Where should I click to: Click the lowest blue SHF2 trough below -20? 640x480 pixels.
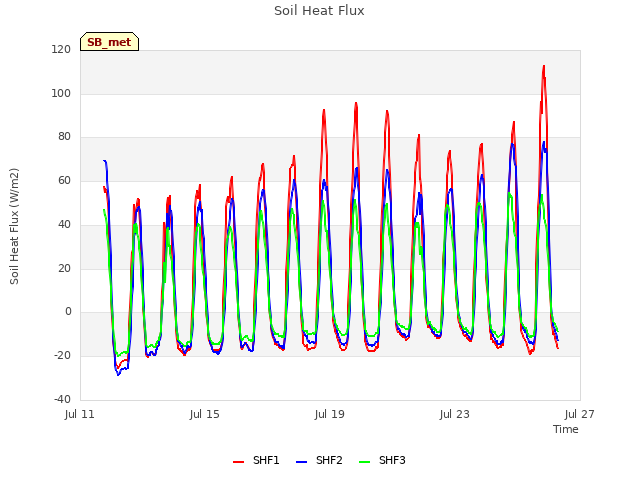coord(118,375)
